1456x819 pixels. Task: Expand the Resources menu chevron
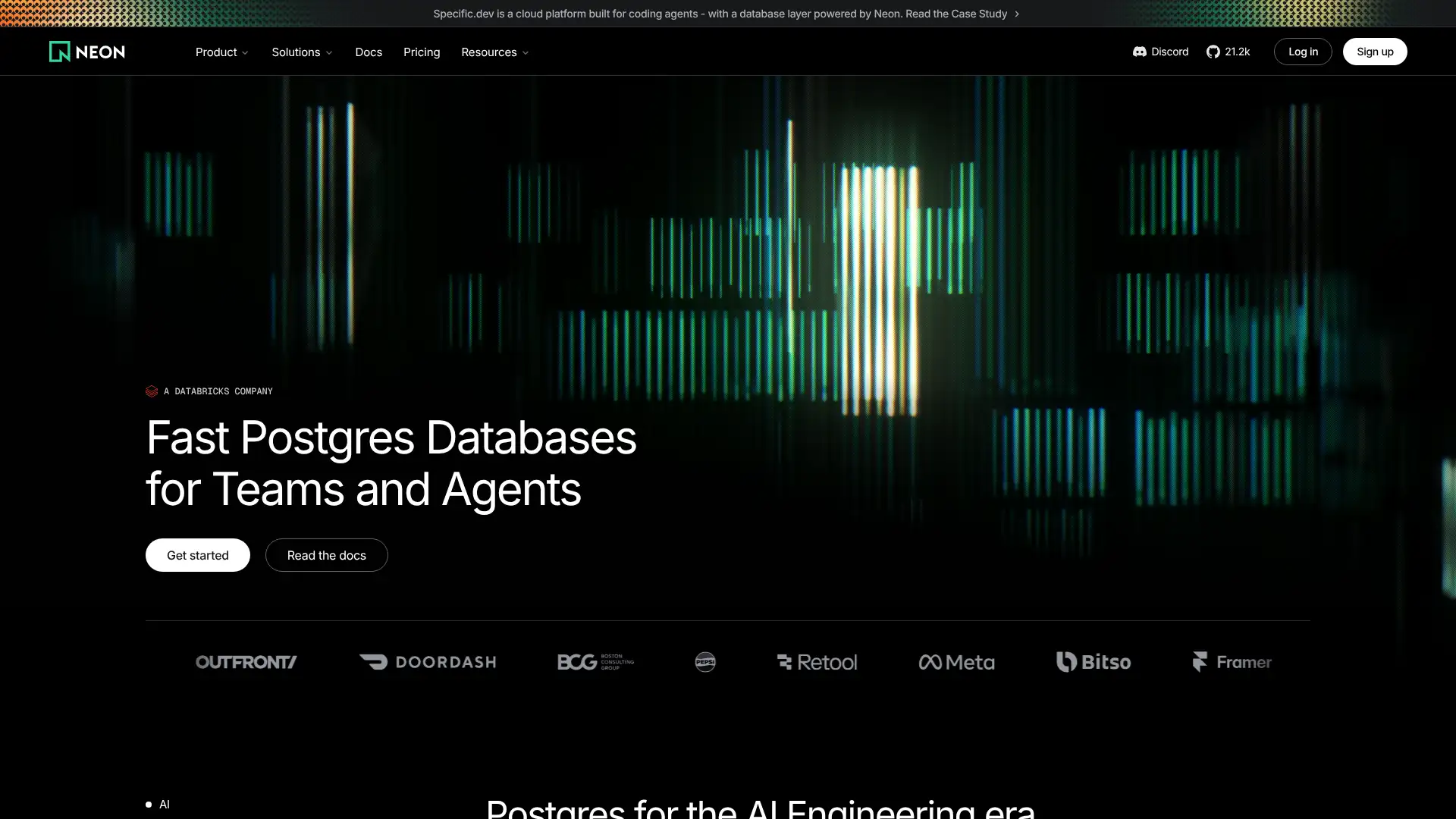pyautogui.click(x=526, y=53)
